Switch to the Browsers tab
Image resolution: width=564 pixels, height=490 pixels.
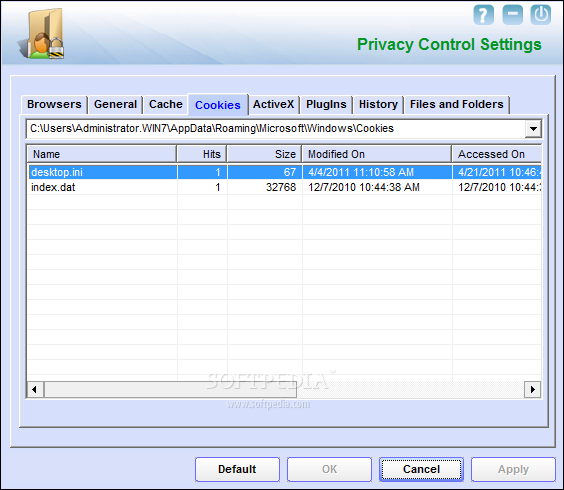click(54, 104)
